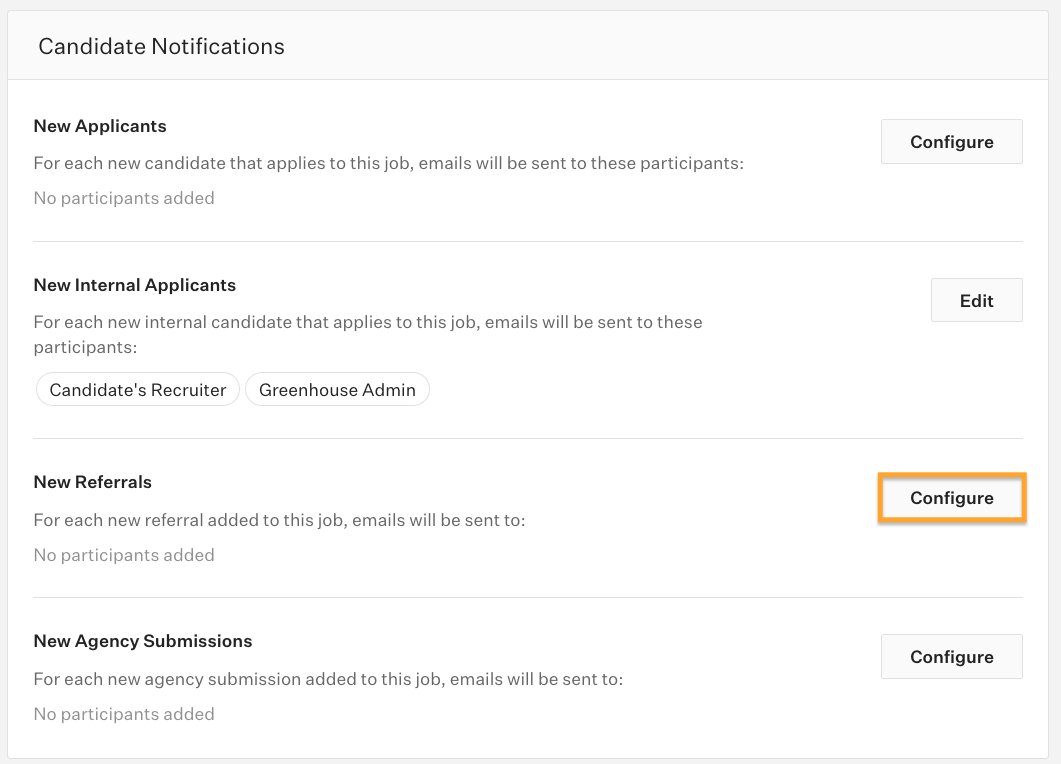Image resolution: width=1061 pixels, height=764 pixels.
Task: Click 'No participants added' under New Referrals
Action: coord(124,555)
